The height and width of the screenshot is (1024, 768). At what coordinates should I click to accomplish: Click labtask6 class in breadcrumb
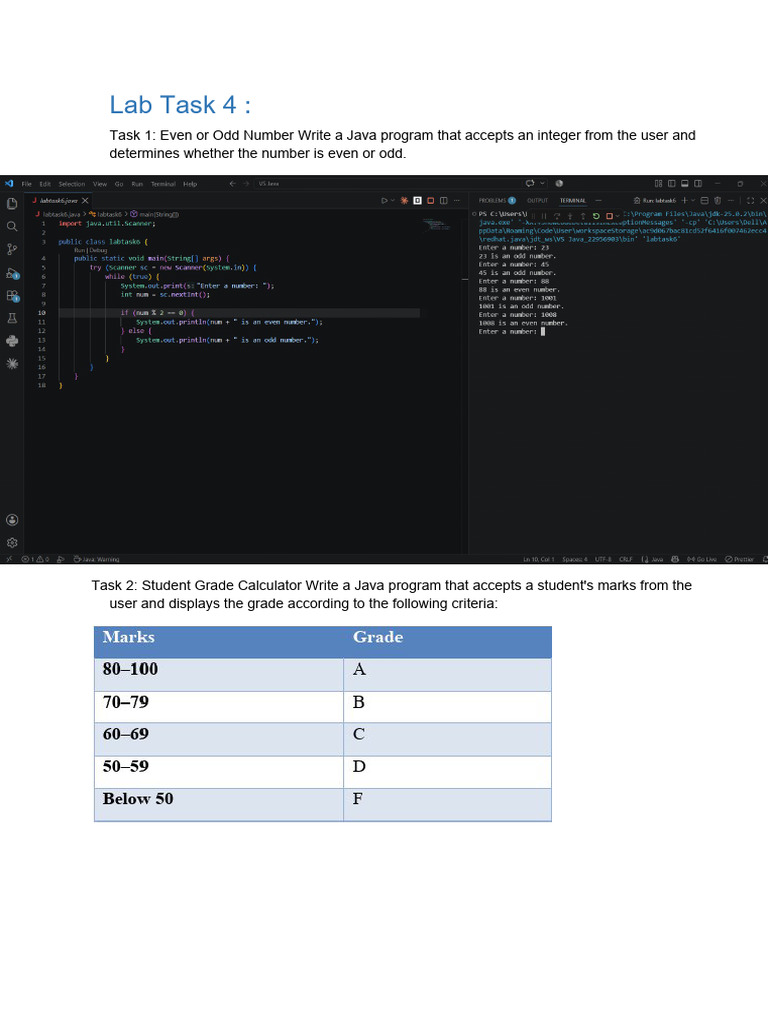click(x=108, y=214)
